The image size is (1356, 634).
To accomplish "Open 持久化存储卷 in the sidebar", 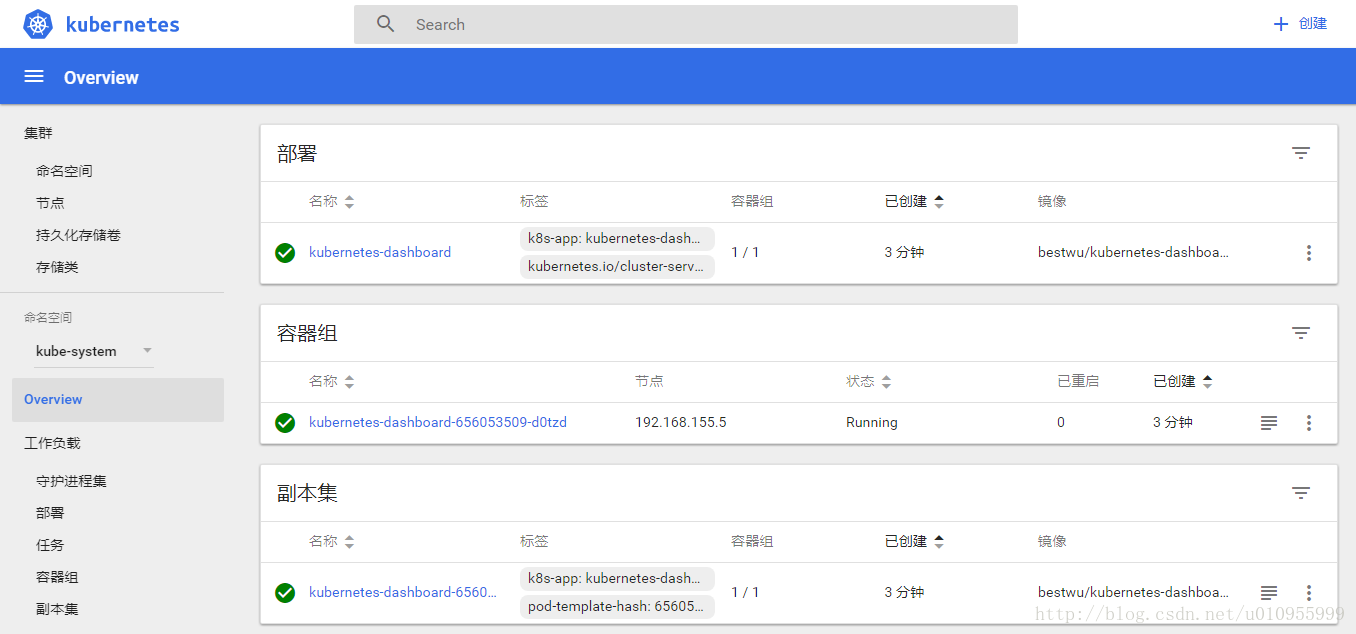I will [x=78, y=235].
